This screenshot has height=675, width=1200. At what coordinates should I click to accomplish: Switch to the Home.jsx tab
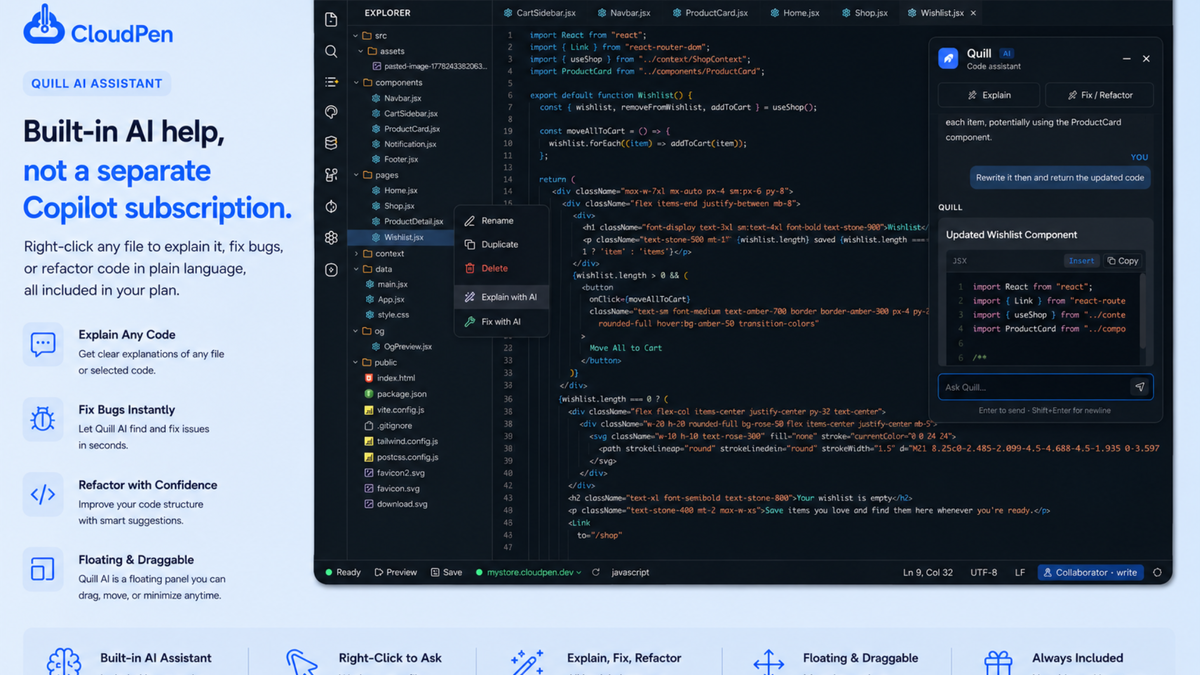(x=795, y=13)
